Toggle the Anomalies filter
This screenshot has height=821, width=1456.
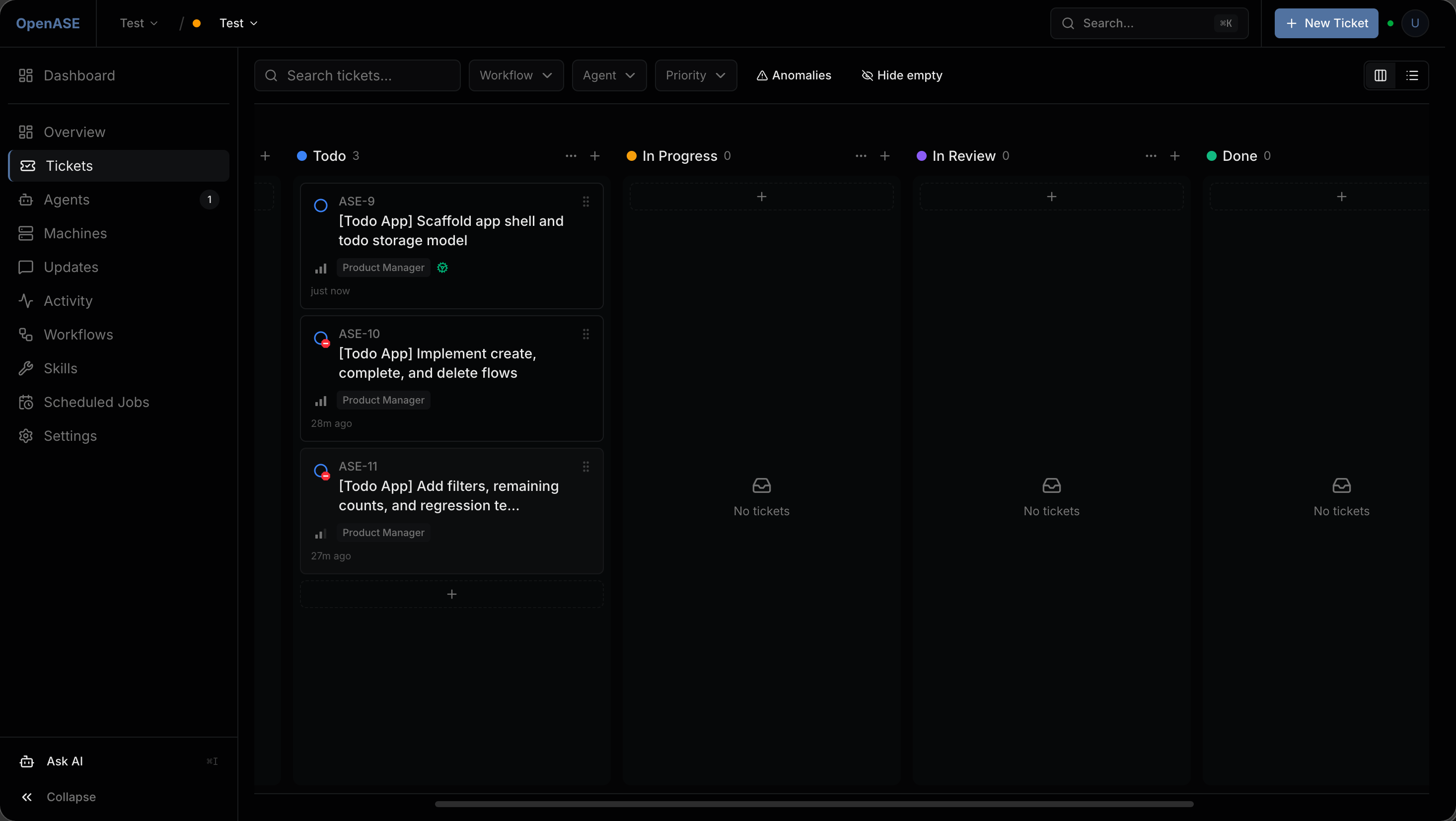click(794, 75)
